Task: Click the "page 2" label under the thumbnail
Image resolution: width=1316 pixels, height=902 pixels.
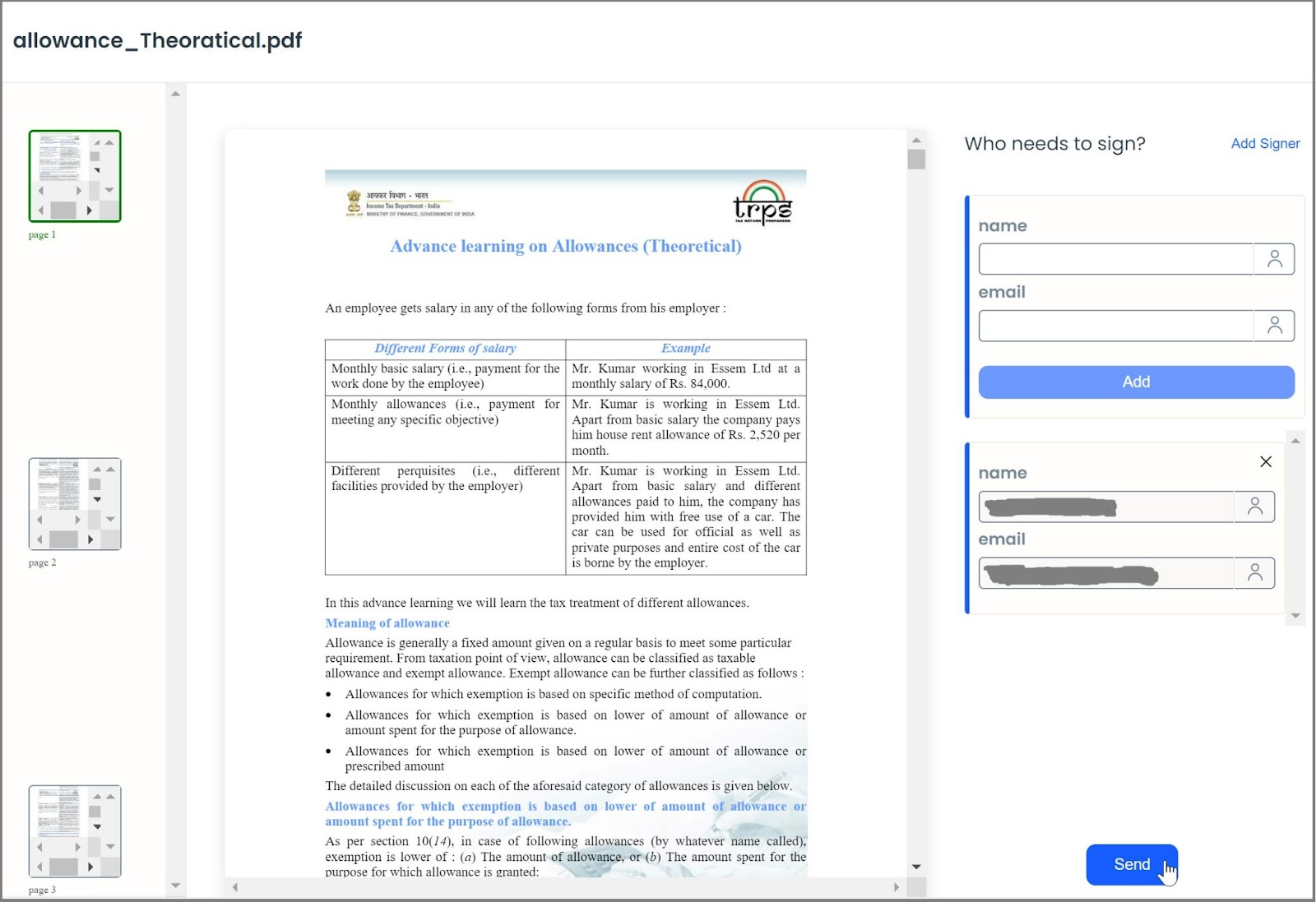Action: pyautogui.click(x=42, y=563)
